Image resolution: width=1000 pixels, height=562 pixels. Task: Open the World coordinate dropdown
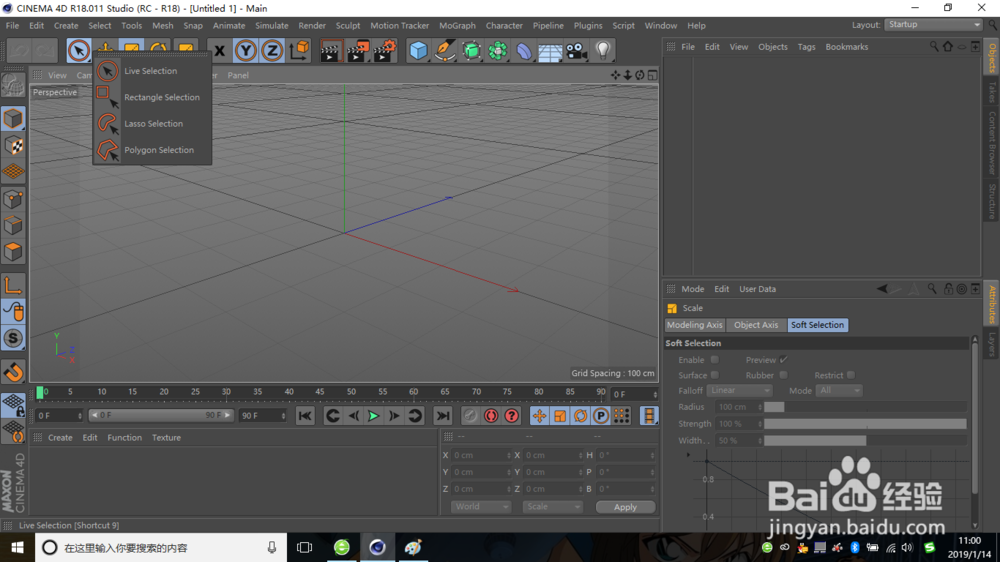point(480,507)
